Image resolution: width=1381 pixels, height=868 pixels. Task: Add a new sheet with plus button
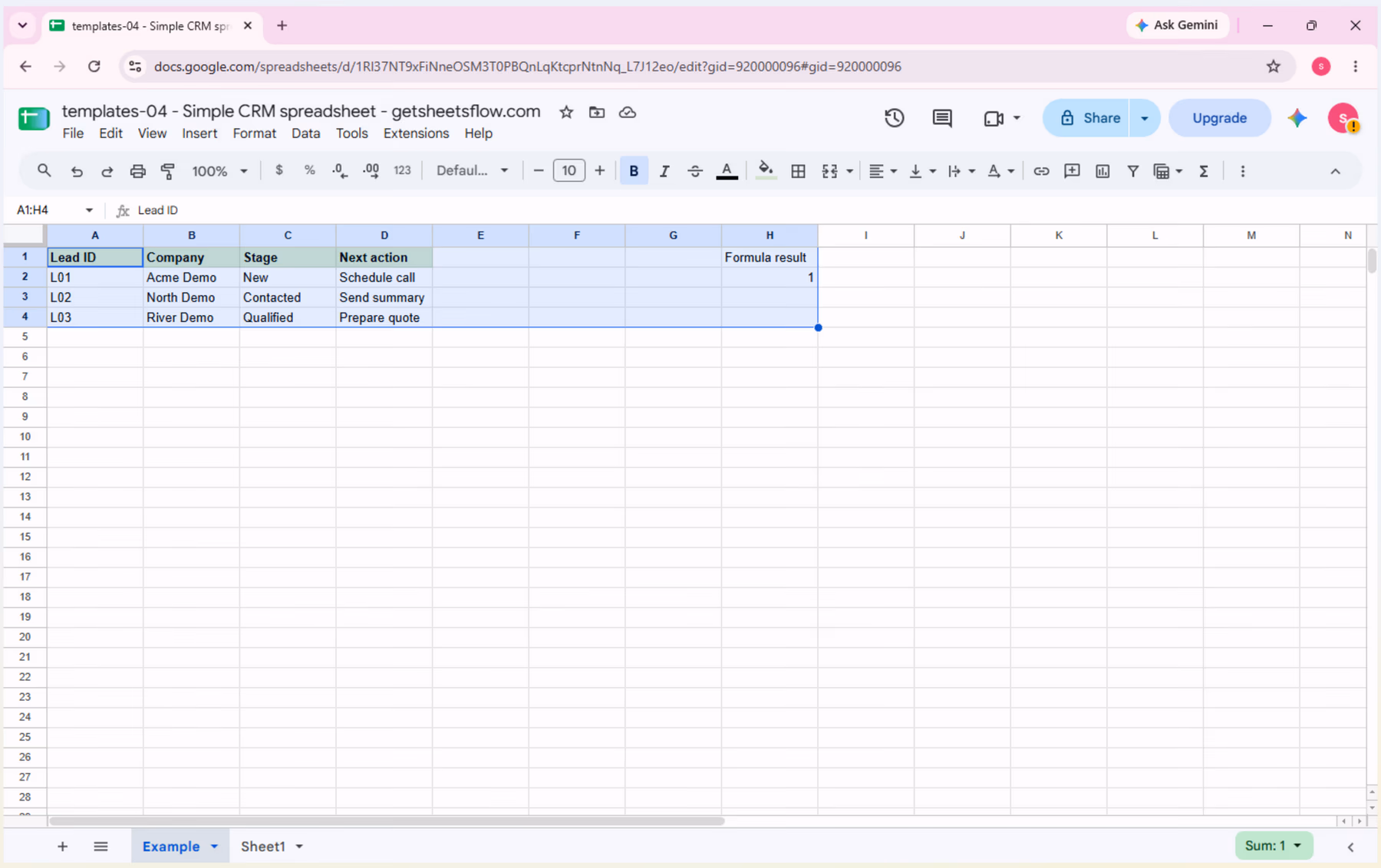tap(62, 847)
